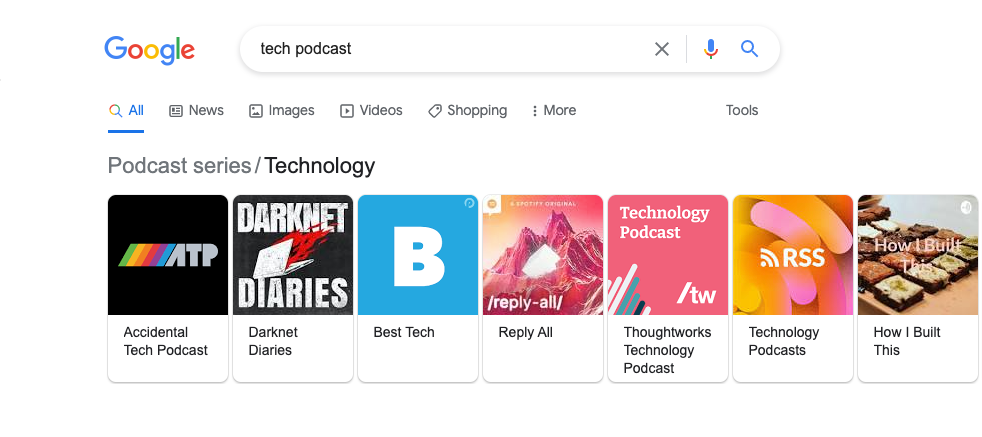Open the Tools options
The image size is (982, 437).
click(x=742, y=111)
